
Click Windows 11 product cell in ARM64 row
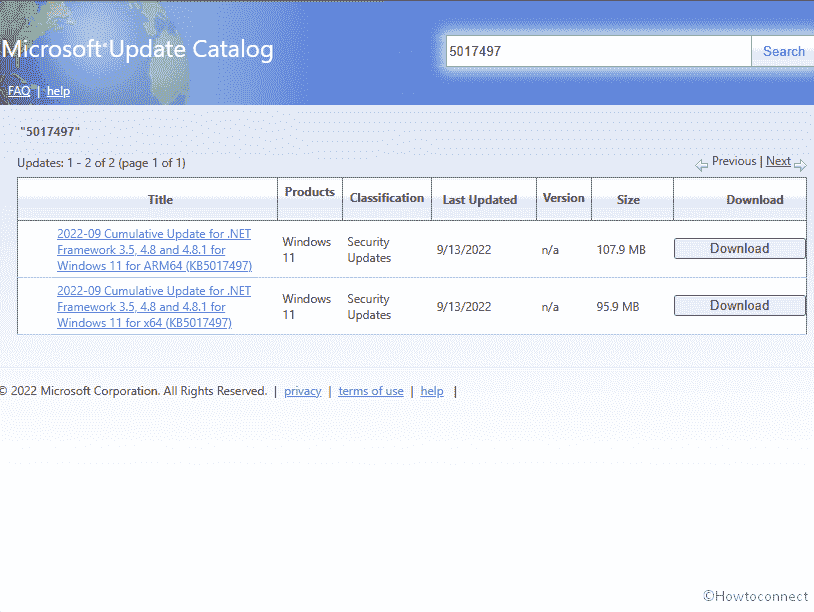click(306, 250)
